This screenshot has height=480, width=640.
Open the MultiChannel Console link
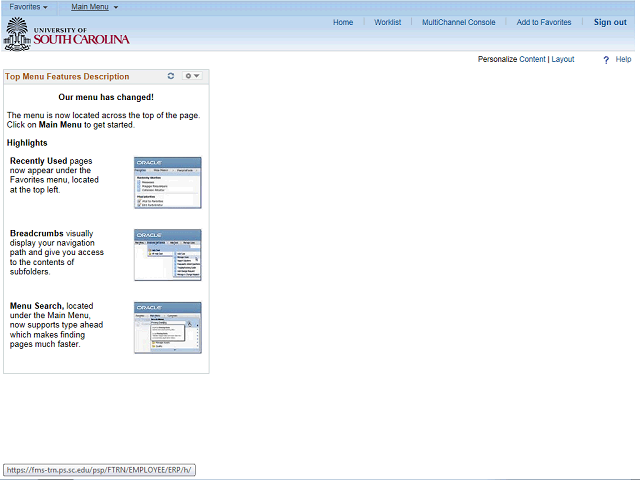pos(458,22)
